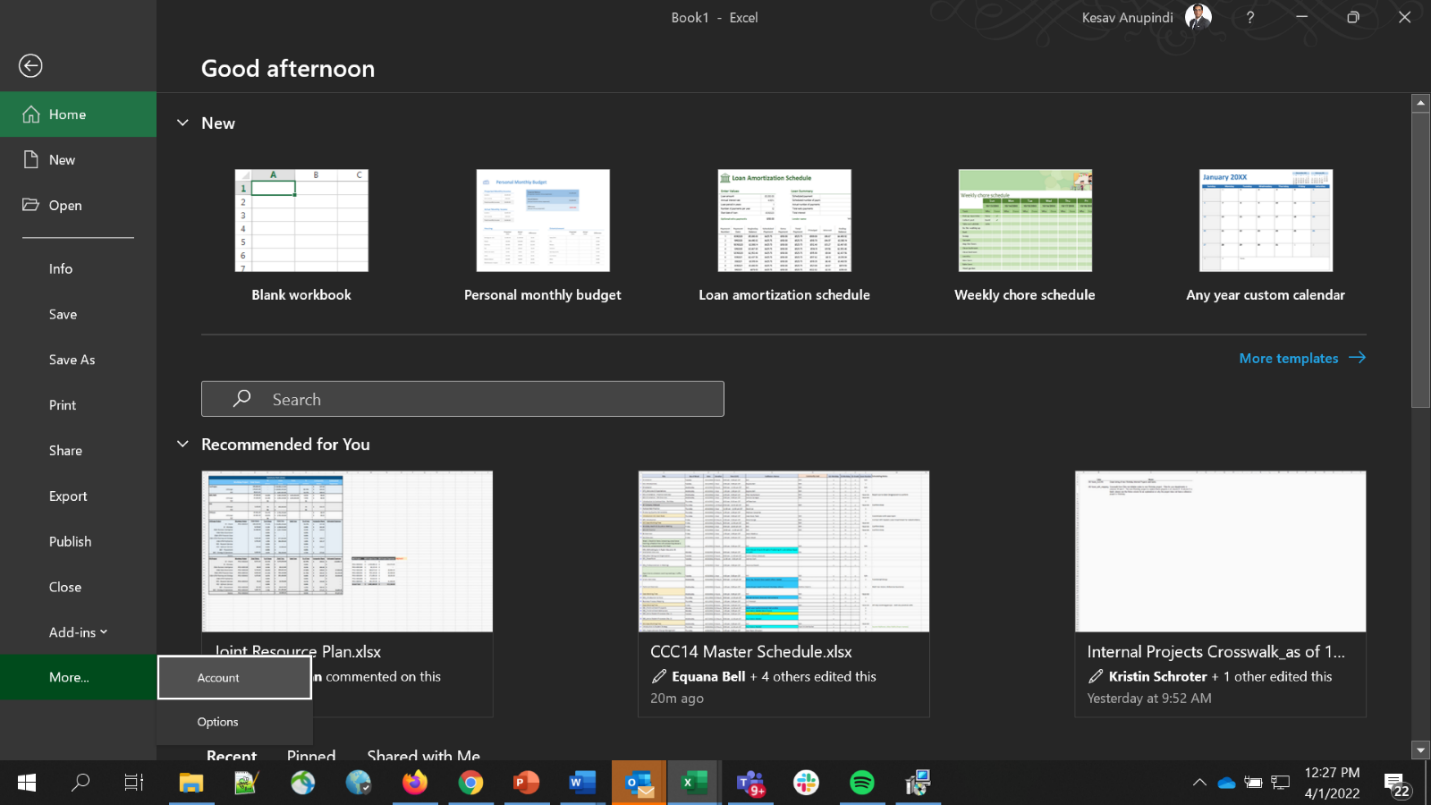Open Loan amortization schedule template
Screen dimensions: 1431x805
[784, 236]
